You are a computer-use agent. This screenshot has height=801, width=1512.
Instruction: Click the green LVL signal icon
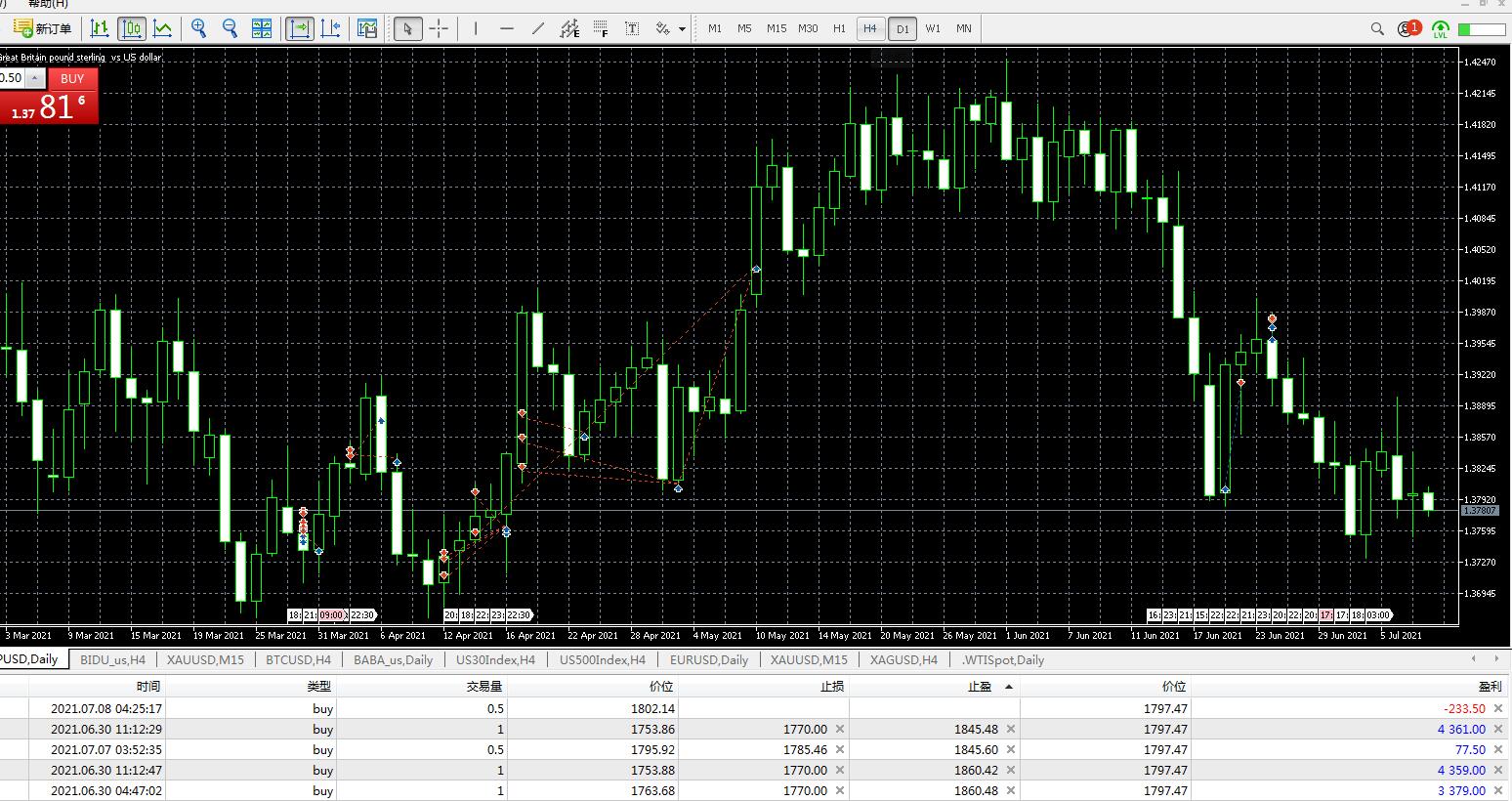pyautogui.click(x=1440, y=29)
